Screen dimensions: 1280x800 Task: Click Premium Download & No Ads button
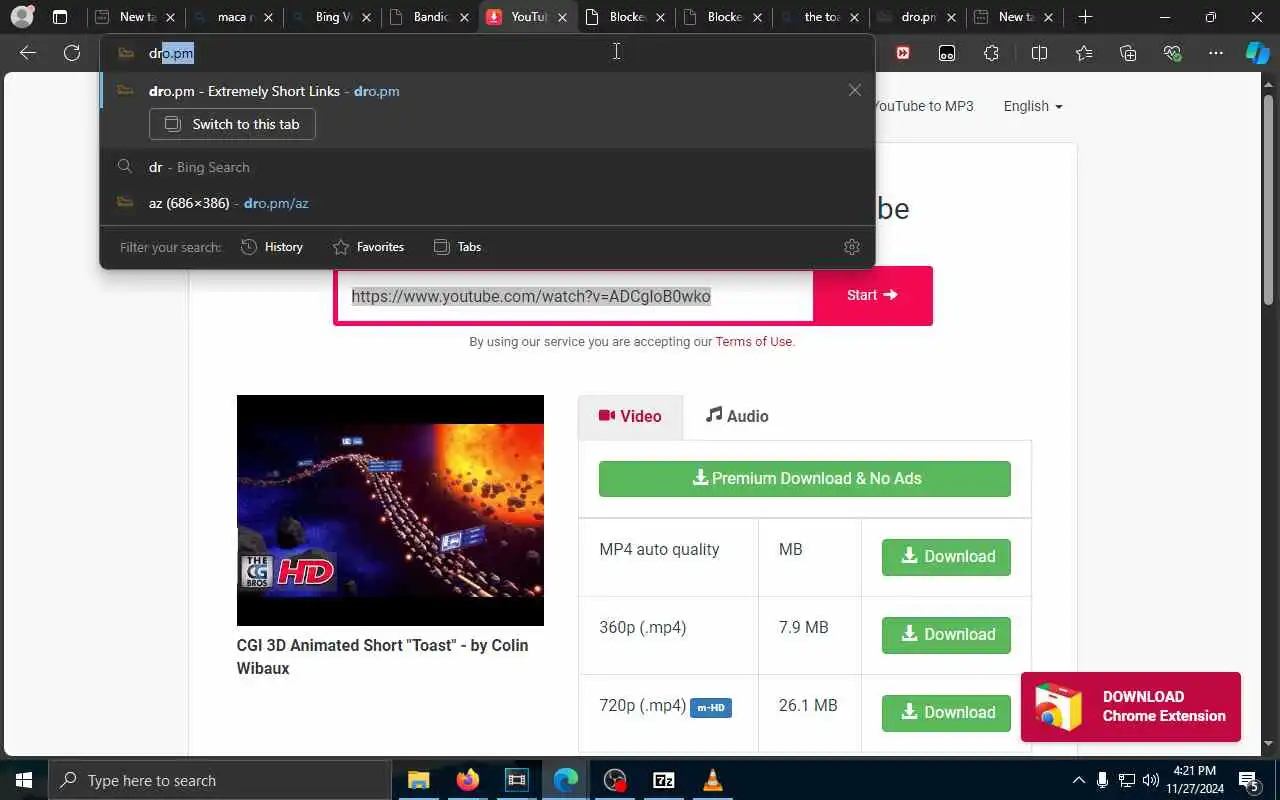coord(805,479)
